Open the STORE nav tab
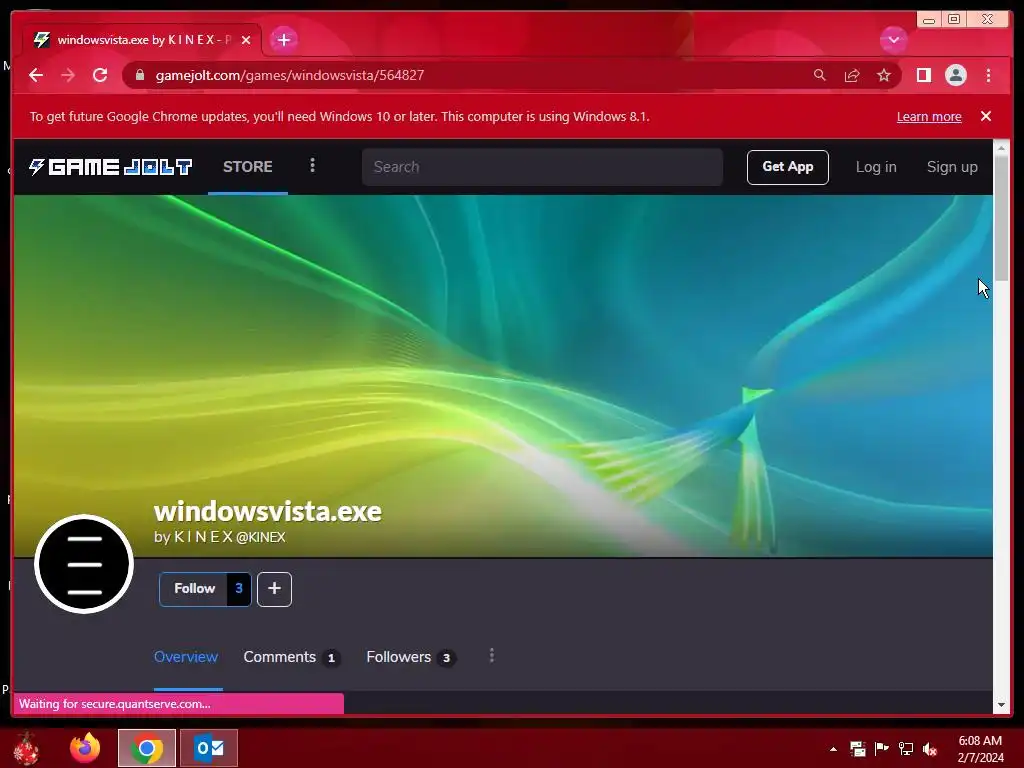The image size is (1024, 768). (248, 167)
